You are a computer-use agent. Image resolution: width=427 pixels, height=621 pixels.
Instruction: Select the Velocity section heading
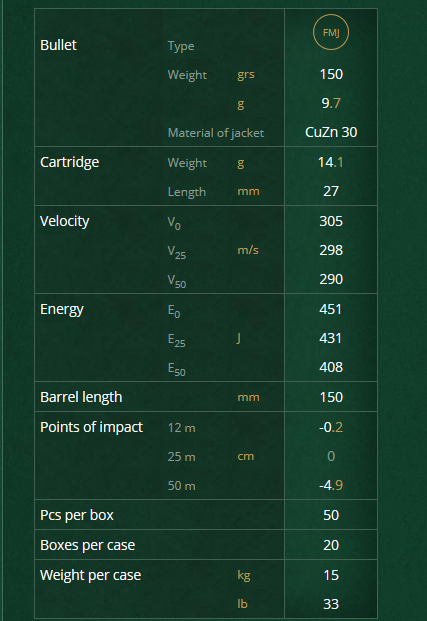[x=65, y=221]
